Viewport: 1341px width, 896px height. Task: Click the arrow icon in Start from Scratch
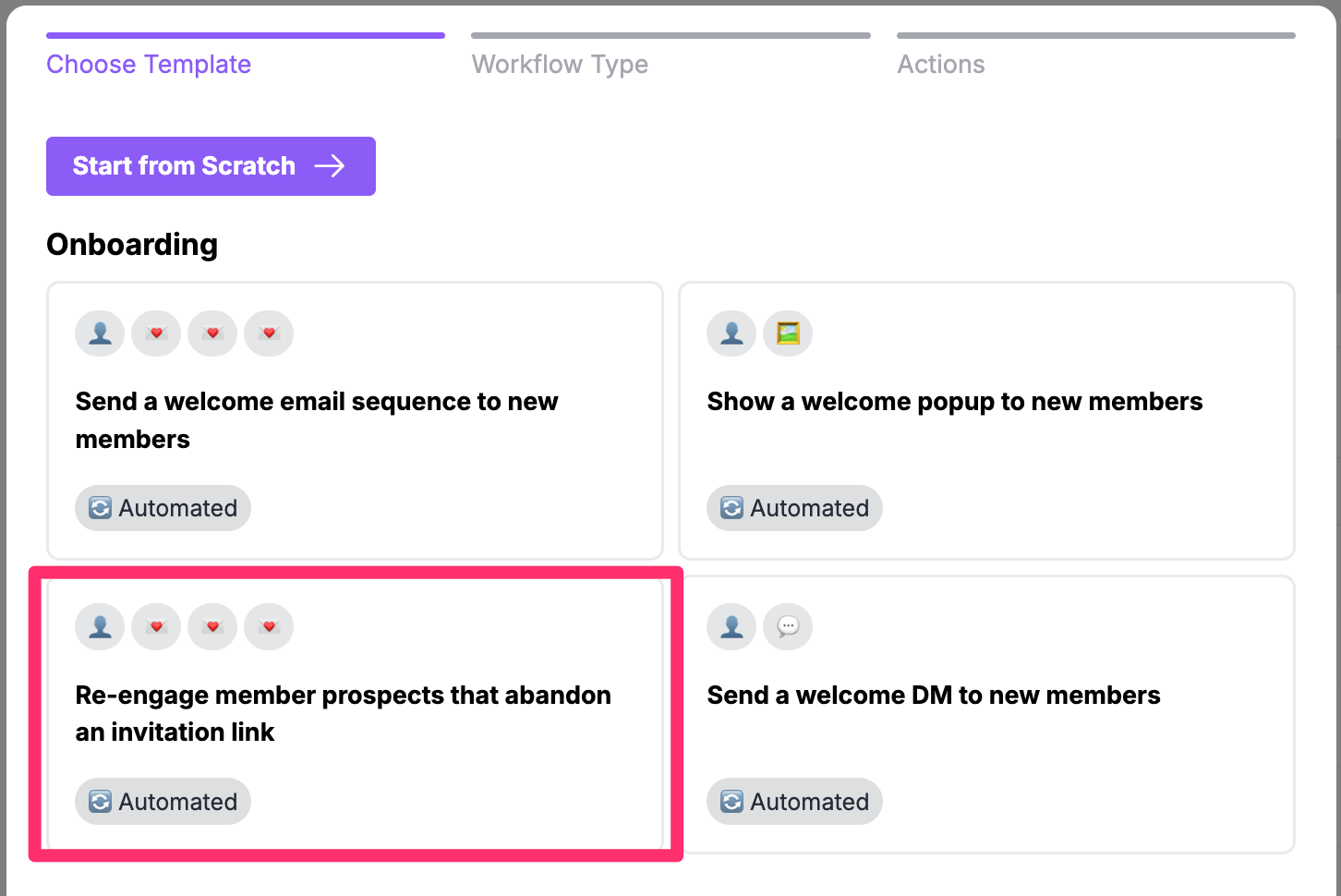click(330, 166)
